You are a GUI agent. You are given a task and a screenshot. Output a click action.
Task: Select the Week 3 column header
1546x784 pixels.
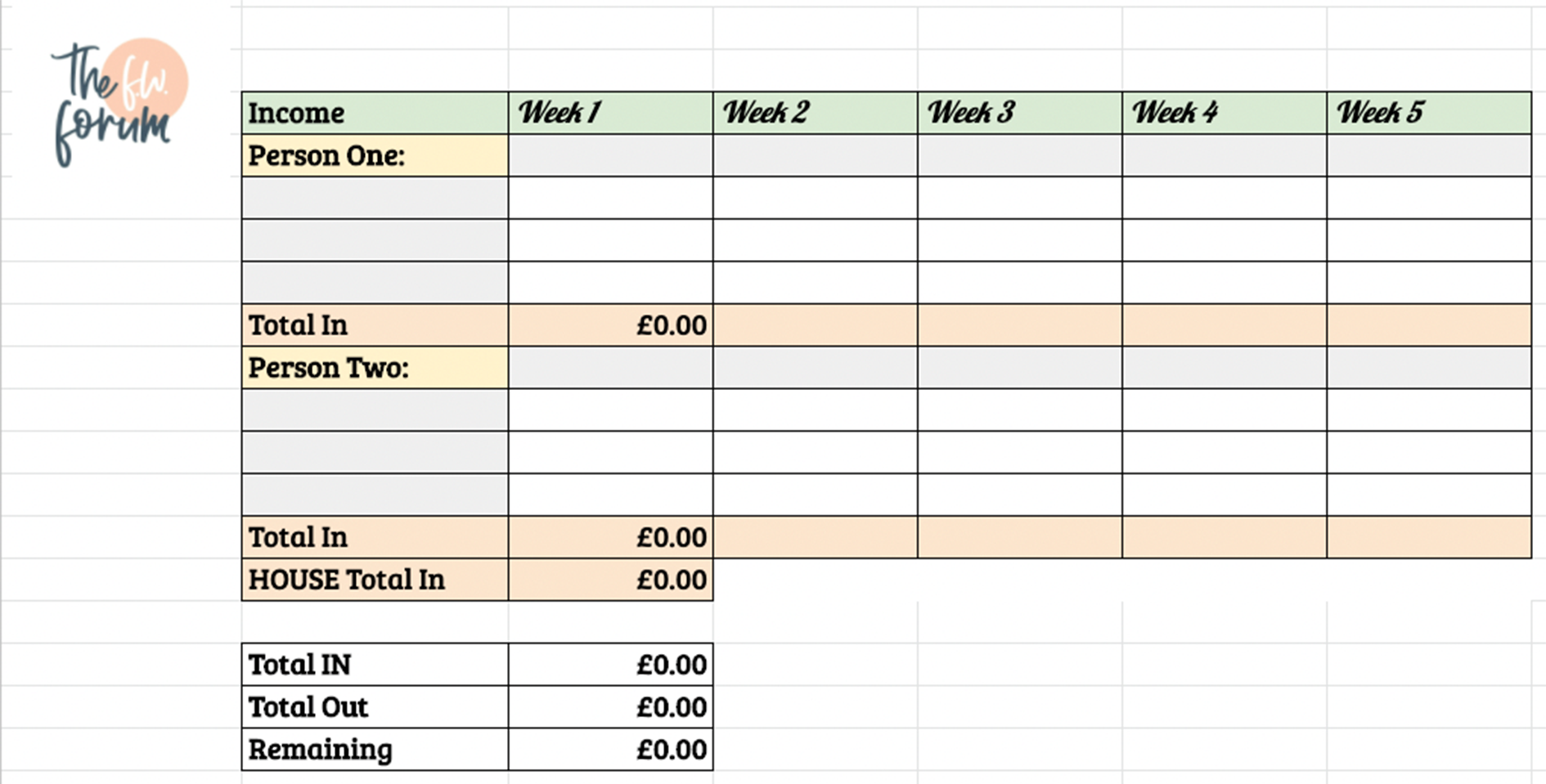pyautogui.click(x=1019, y=113)
